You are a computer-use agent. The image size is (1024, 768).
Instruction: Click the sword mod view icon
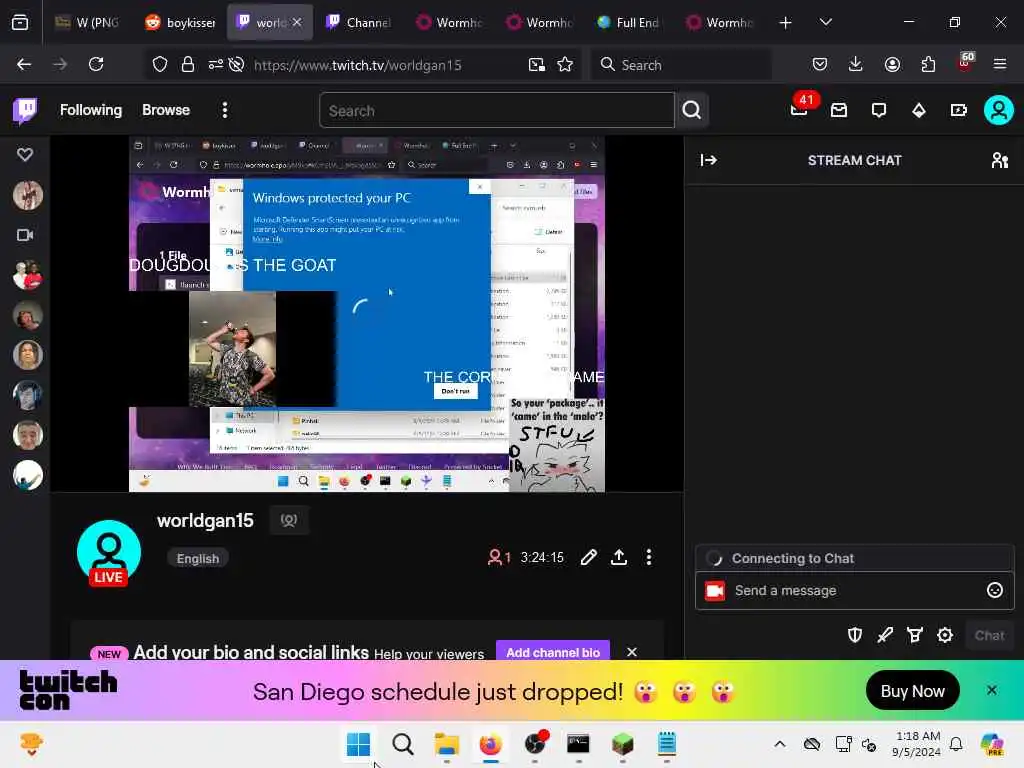[885, 635]
